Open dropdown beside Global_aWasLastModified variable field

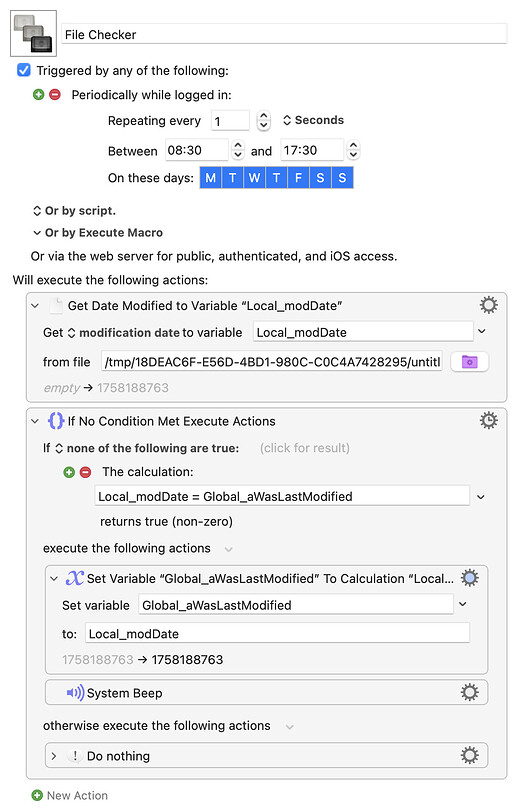[463, 604]
